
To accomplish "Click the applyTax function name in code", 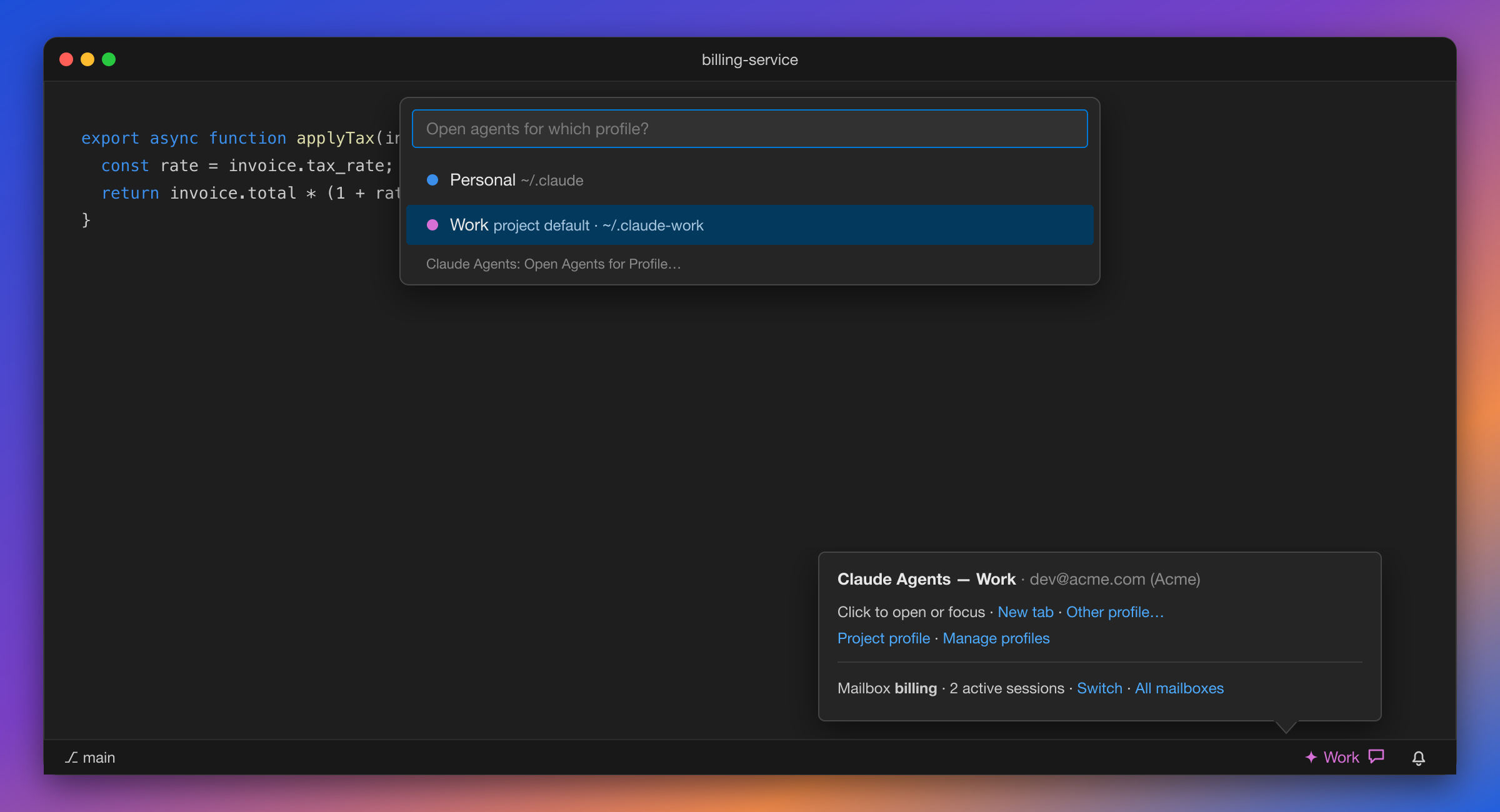I will (x=335, y=138).
